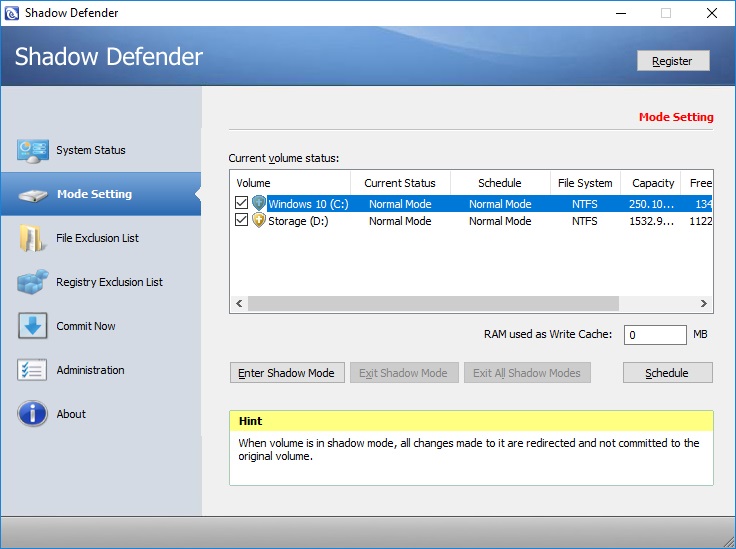Open the Administration page
Screen dimensions: 736x549
coord(101,370)
